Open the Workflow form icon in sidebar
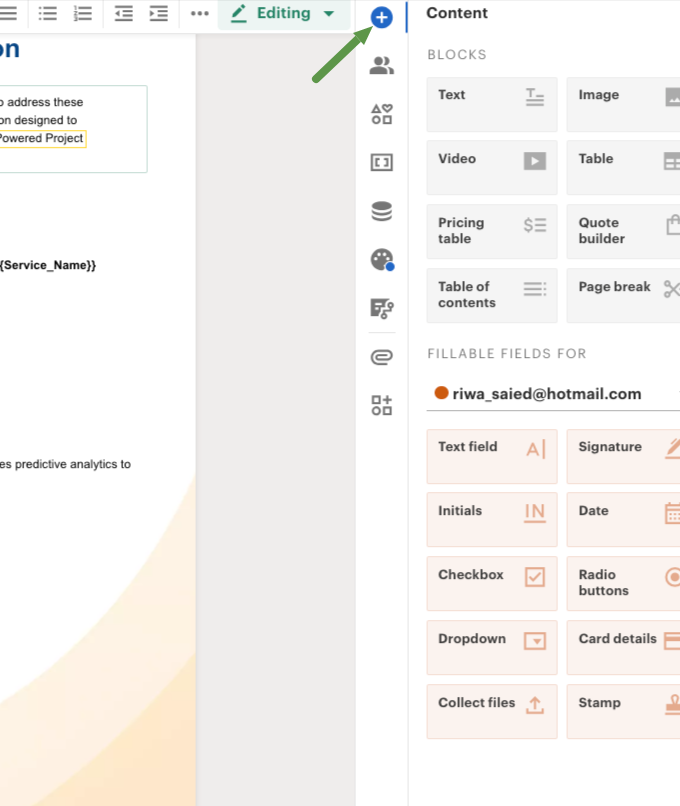Screen dimensions: 680x806 [381, 308]
